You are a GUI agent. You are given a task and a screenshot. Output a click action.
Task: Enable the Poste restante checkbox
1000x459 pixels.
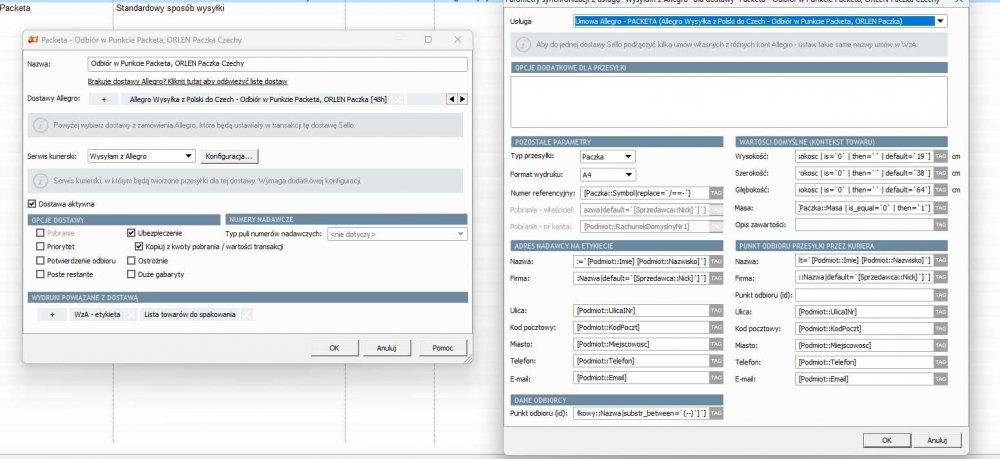pos(41,274)
